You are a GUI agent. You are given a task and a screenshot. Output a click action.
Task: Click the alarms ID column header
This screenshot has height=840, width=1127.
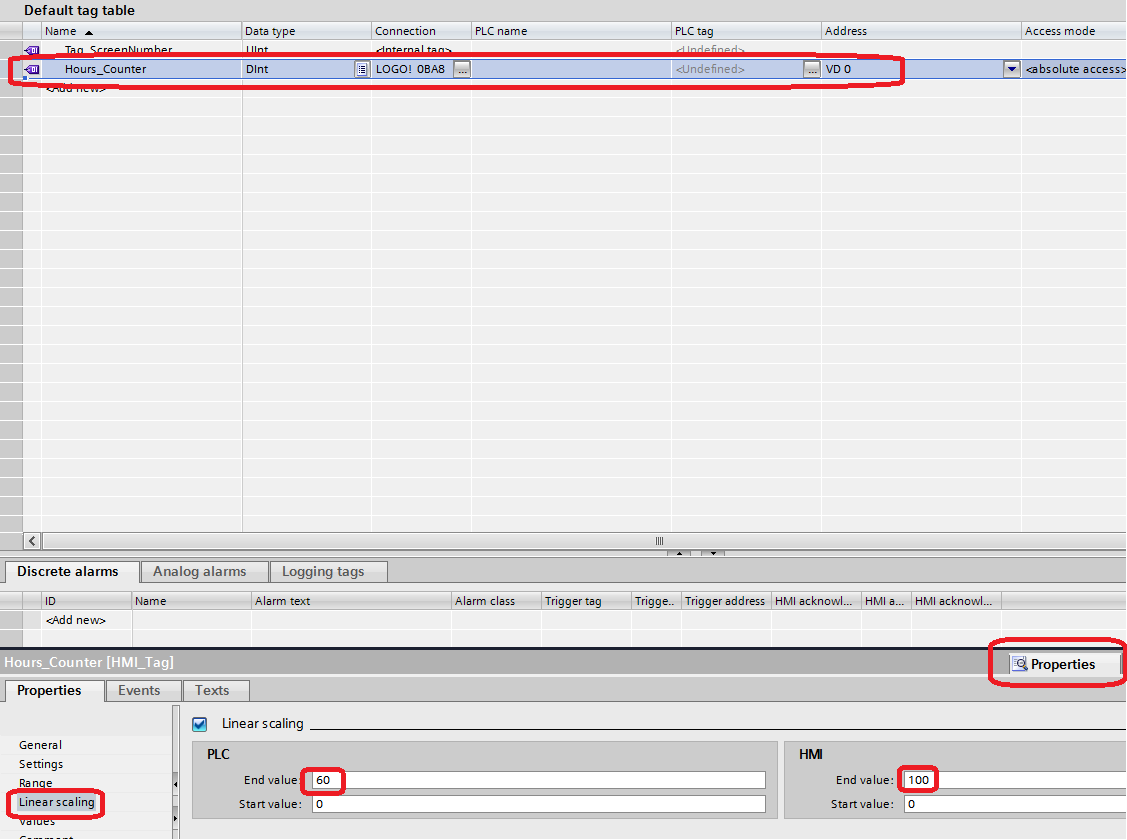click(x=87, y=601)
